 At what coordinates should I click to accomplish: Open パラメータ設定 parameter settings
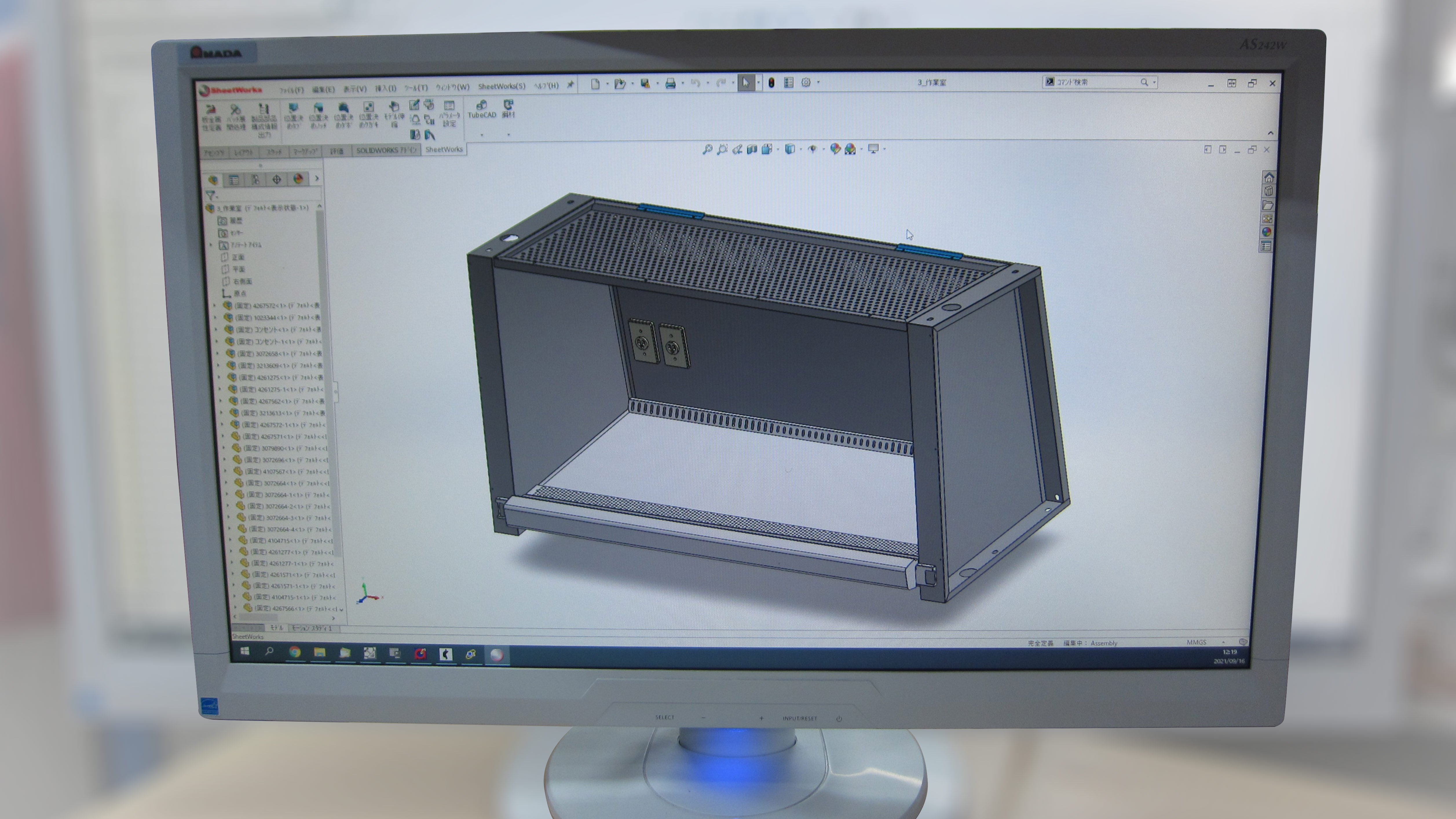[x=449, y=114]
